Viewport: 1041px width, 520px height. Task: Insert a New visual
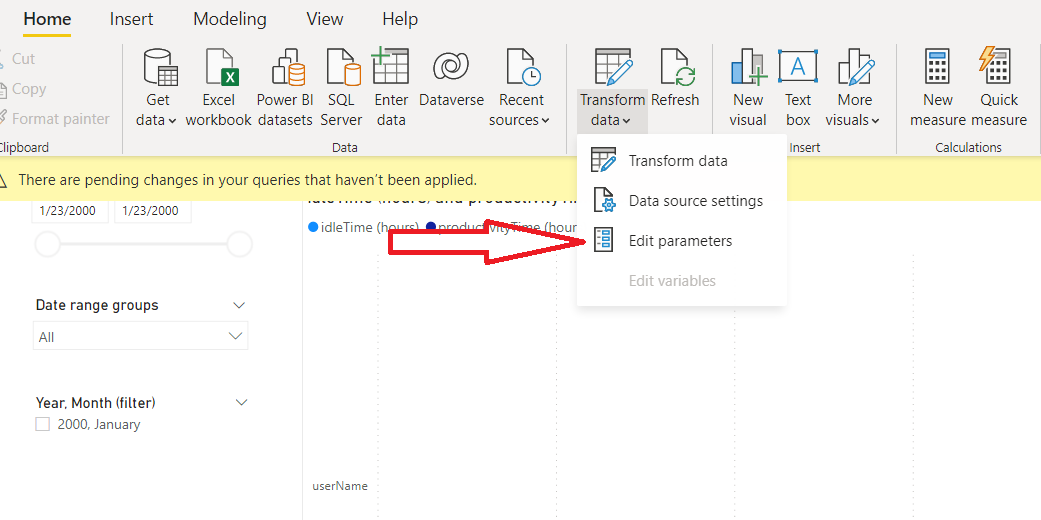pos(748,69)
